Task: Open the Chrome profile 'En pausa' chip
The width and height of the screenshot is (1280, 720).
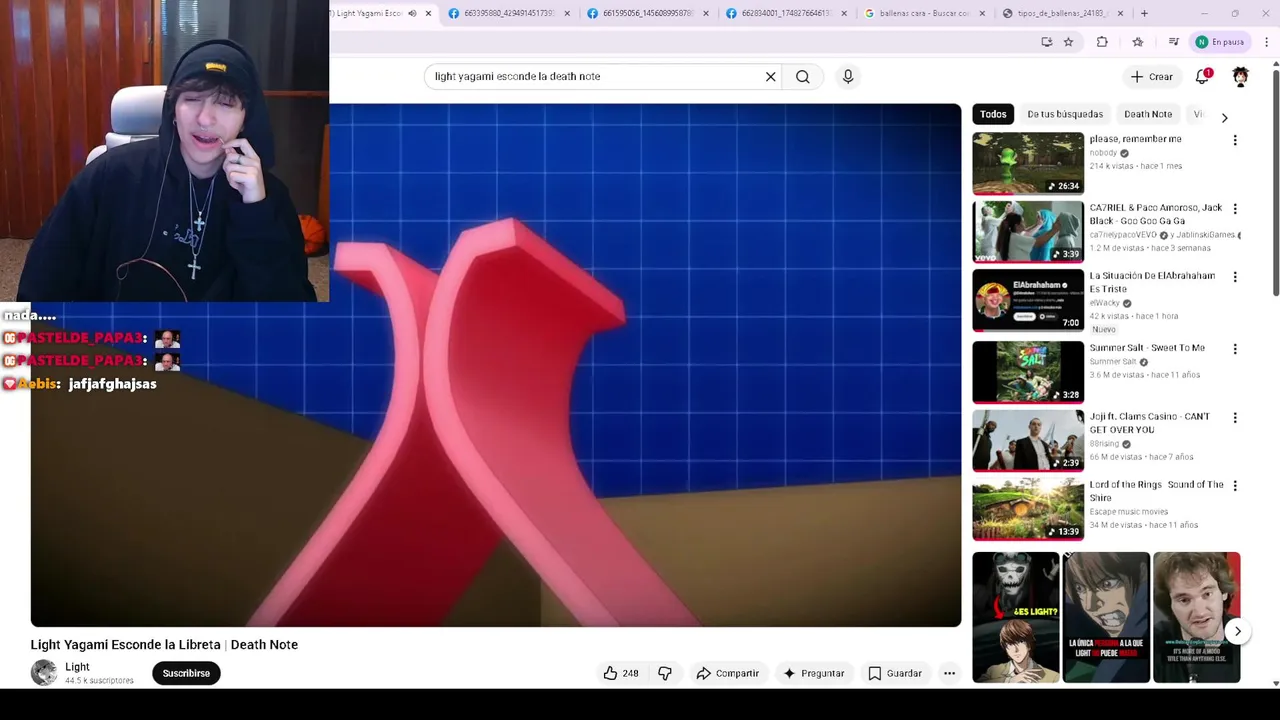Action: pos(1220,42)
